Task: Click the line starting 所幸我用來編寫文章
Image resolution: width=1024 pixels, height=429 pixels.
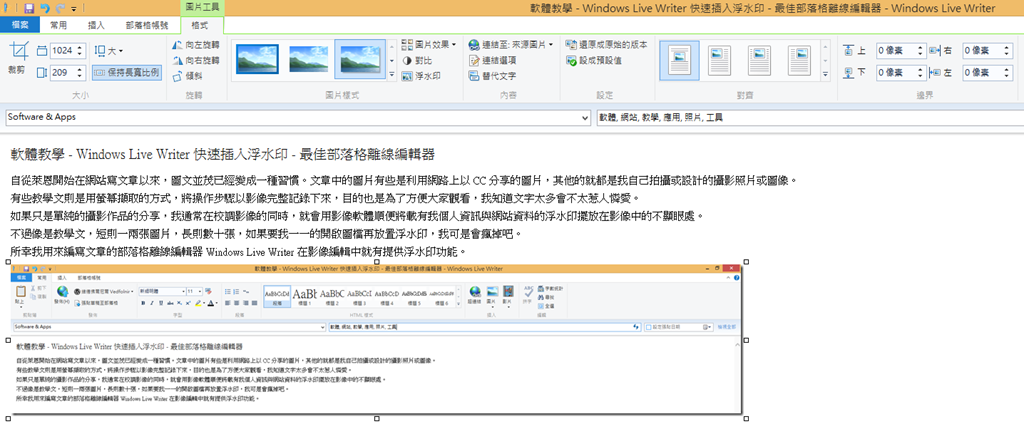Action: [x=238, y=251]
